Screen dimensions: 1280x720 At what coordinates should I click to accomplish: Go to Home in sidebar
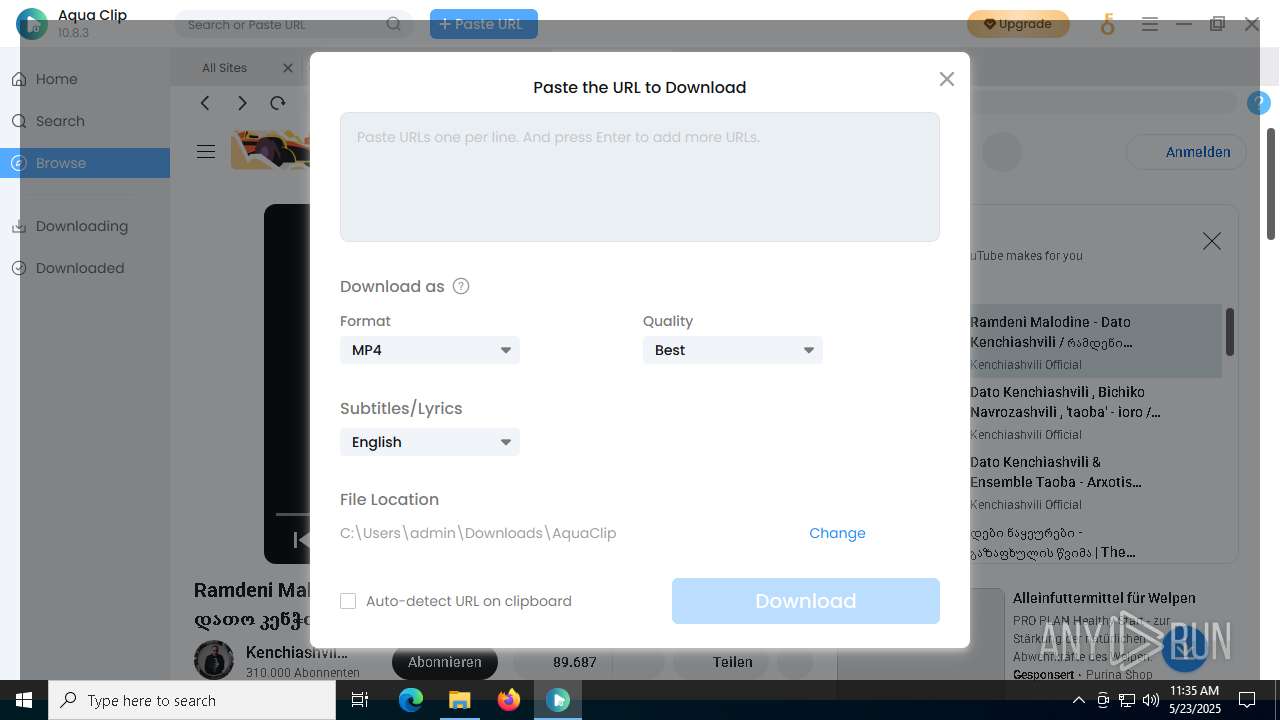(x=85, y=79)
